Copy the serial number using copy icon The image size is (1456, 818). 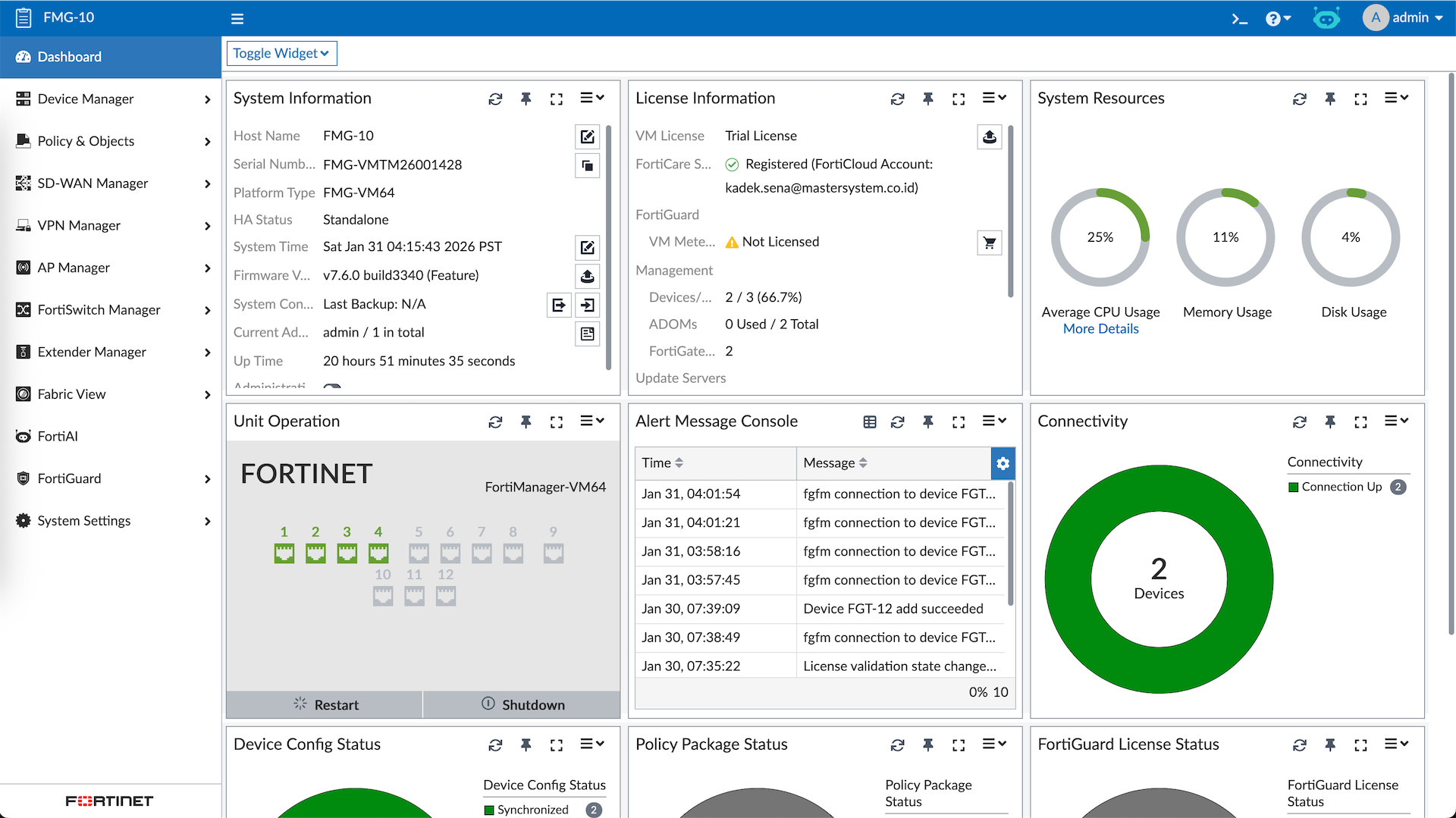point(587,165)
